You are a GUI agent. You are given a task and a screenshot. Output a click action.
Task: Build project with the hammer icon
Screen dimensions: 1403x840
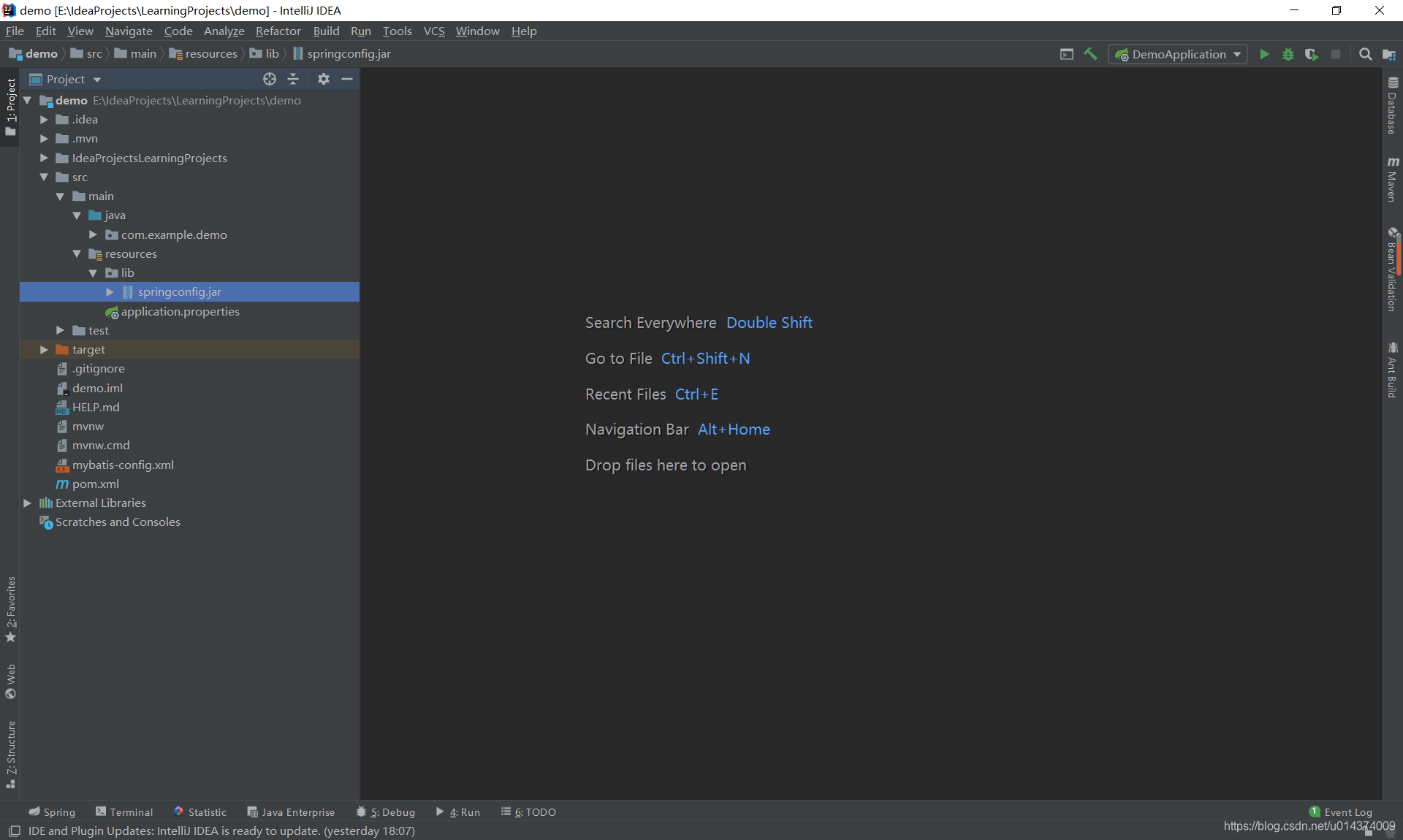coord(1090,54)
